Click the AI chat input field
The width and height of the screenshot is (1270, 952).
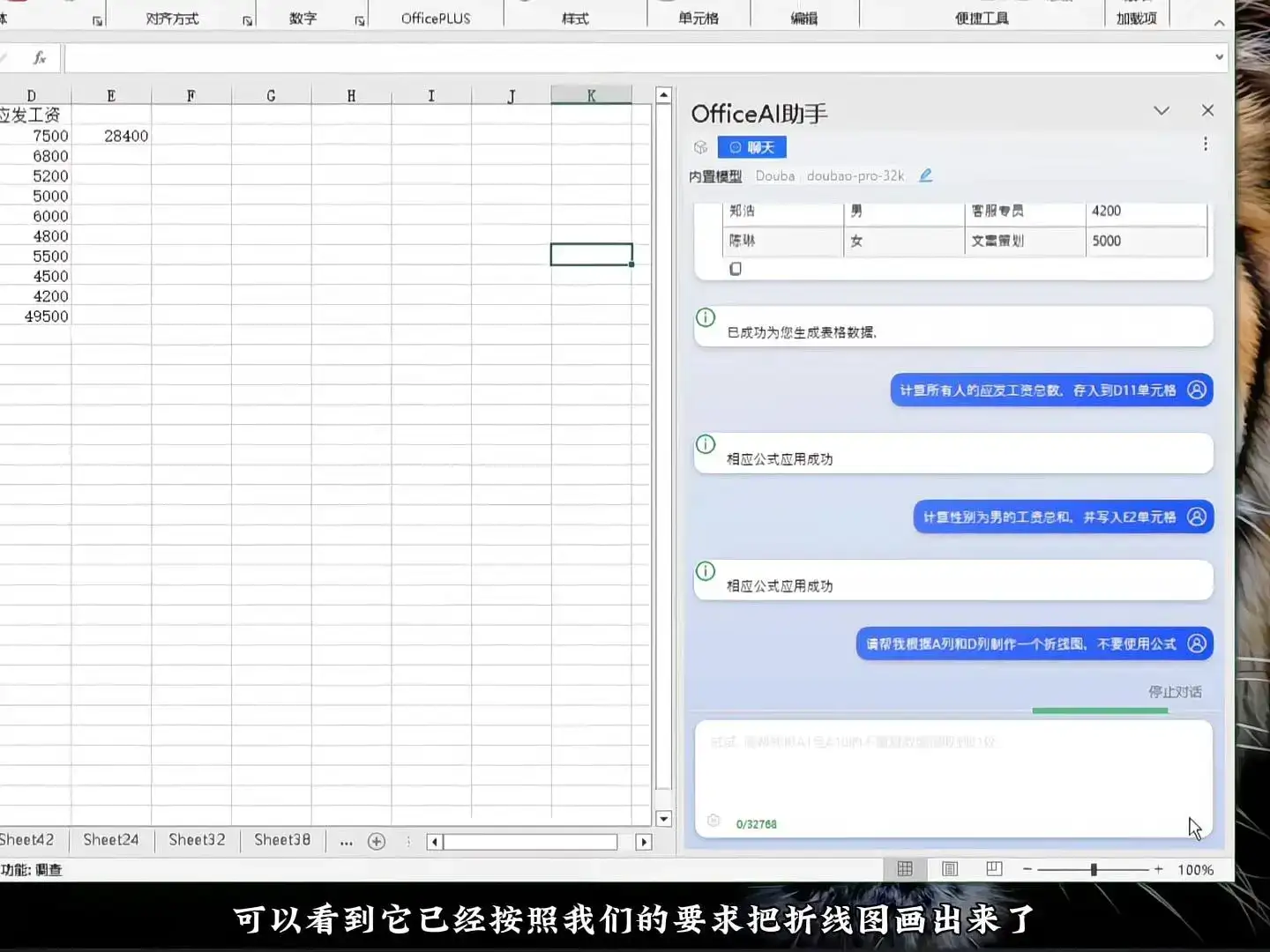952,776
